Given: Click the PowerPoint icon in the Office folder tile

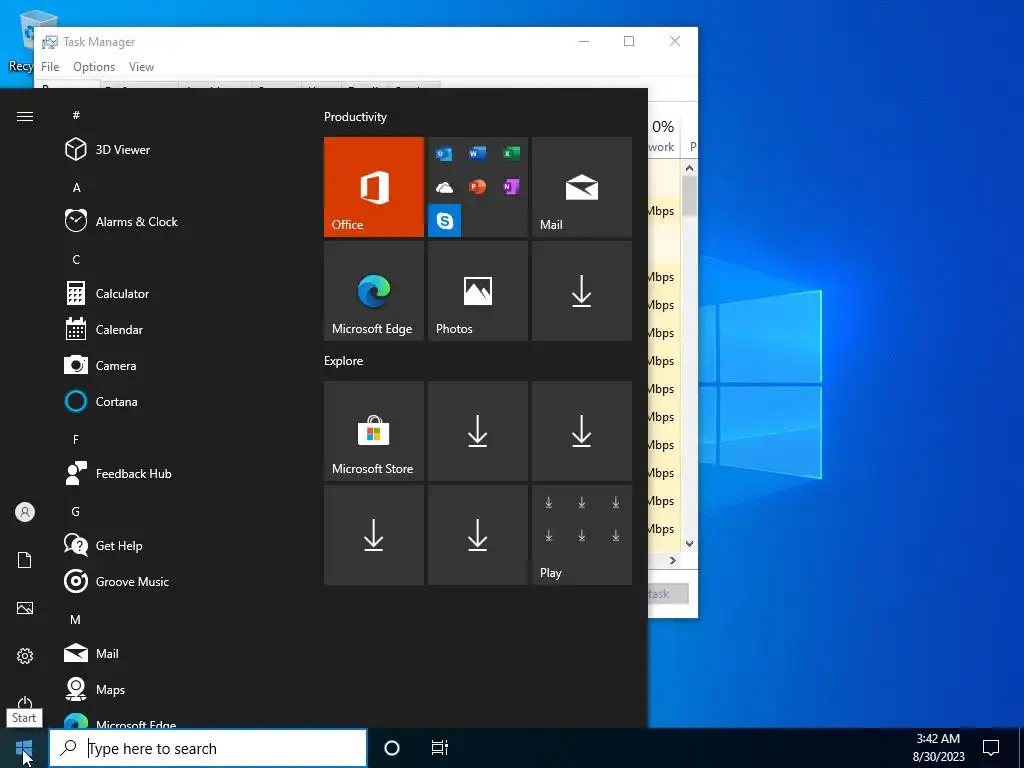Looking at the screenshot, I should tap(477, 187).
